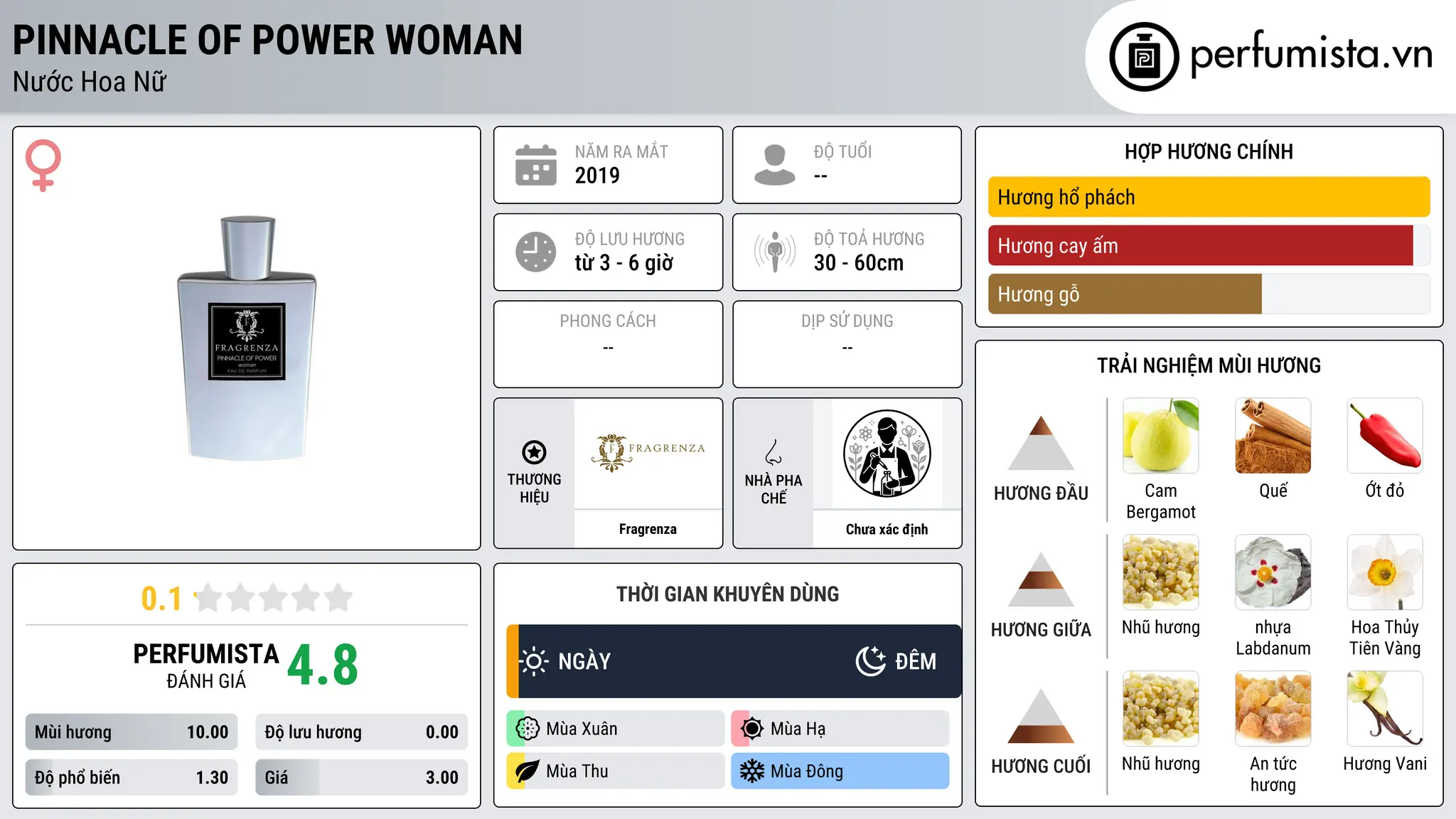Image resolution: width=1456 pixels, height=819 pixels.
Task: Open the Cam Bergamot note image
Action: coord(1161,436)
